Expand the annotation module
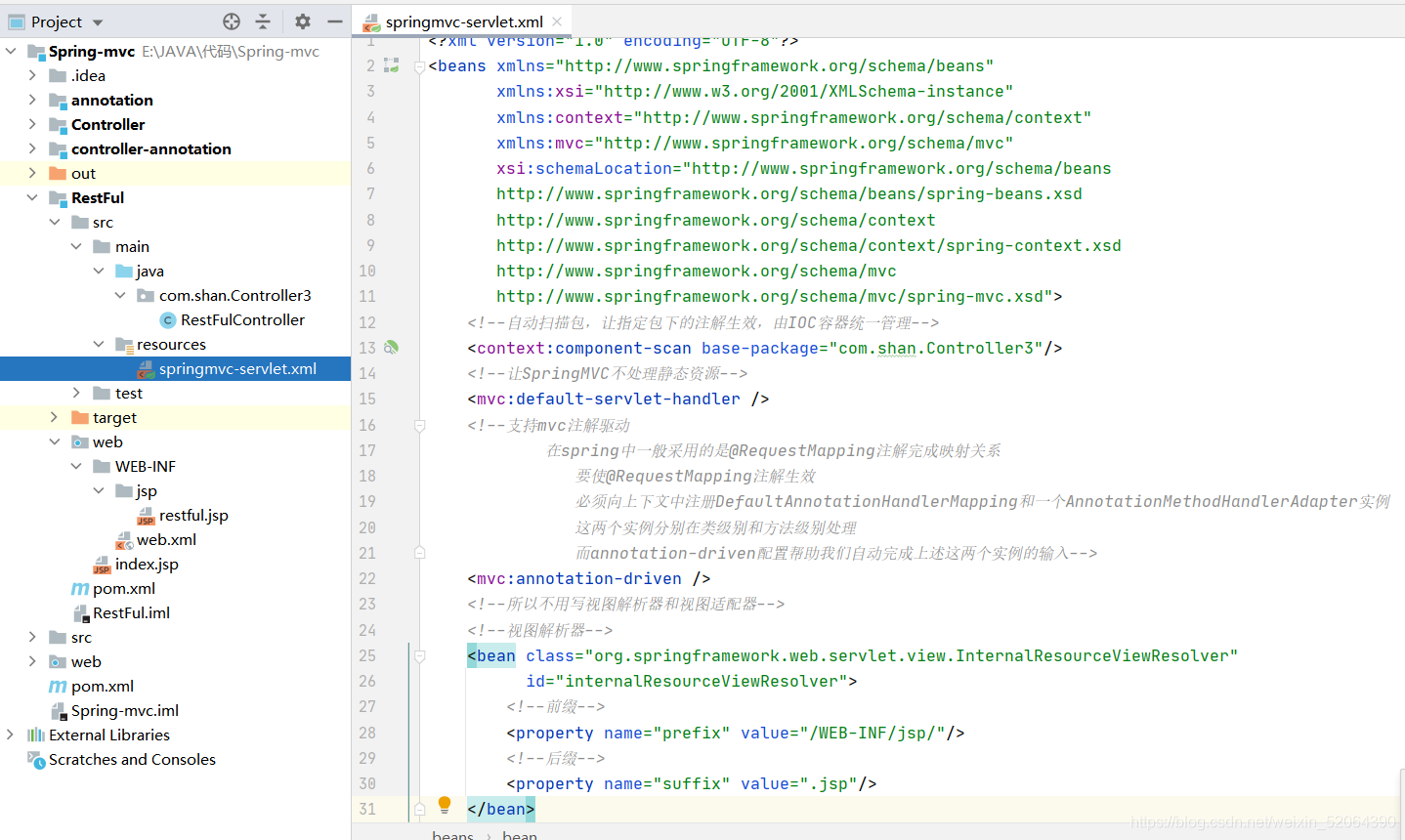The width and height of the screenshot is (1405, 840). [x=32, y=100]
